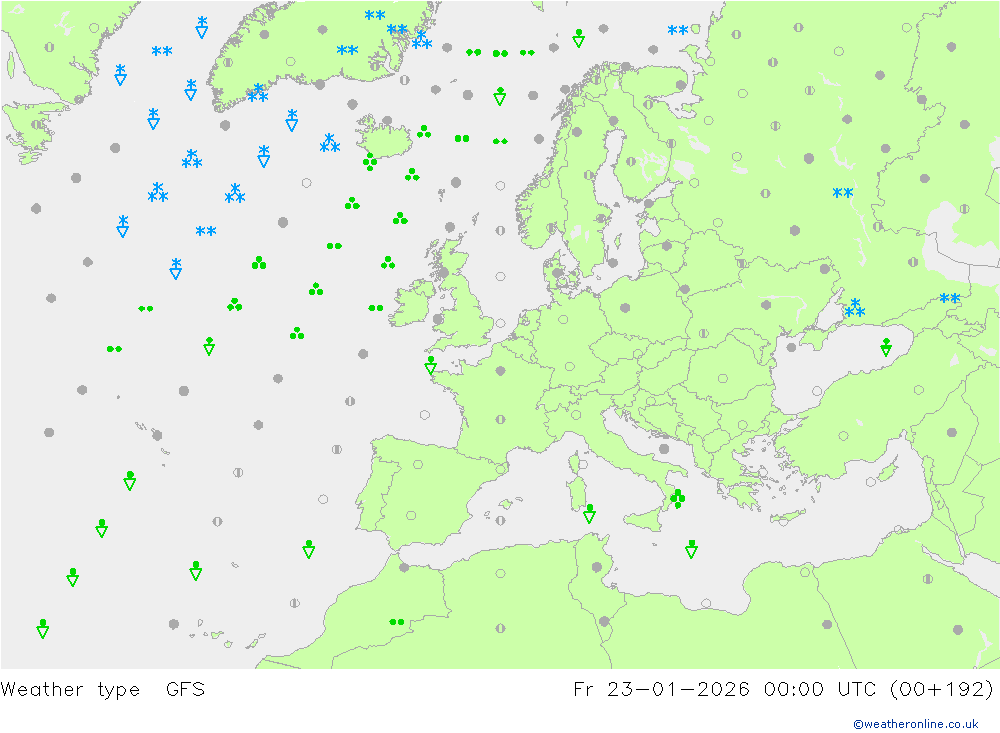This screenshot has width=1000, height=733.
Task: Click the gray cloud dot over Tunisia
Action: pos(597,567)
